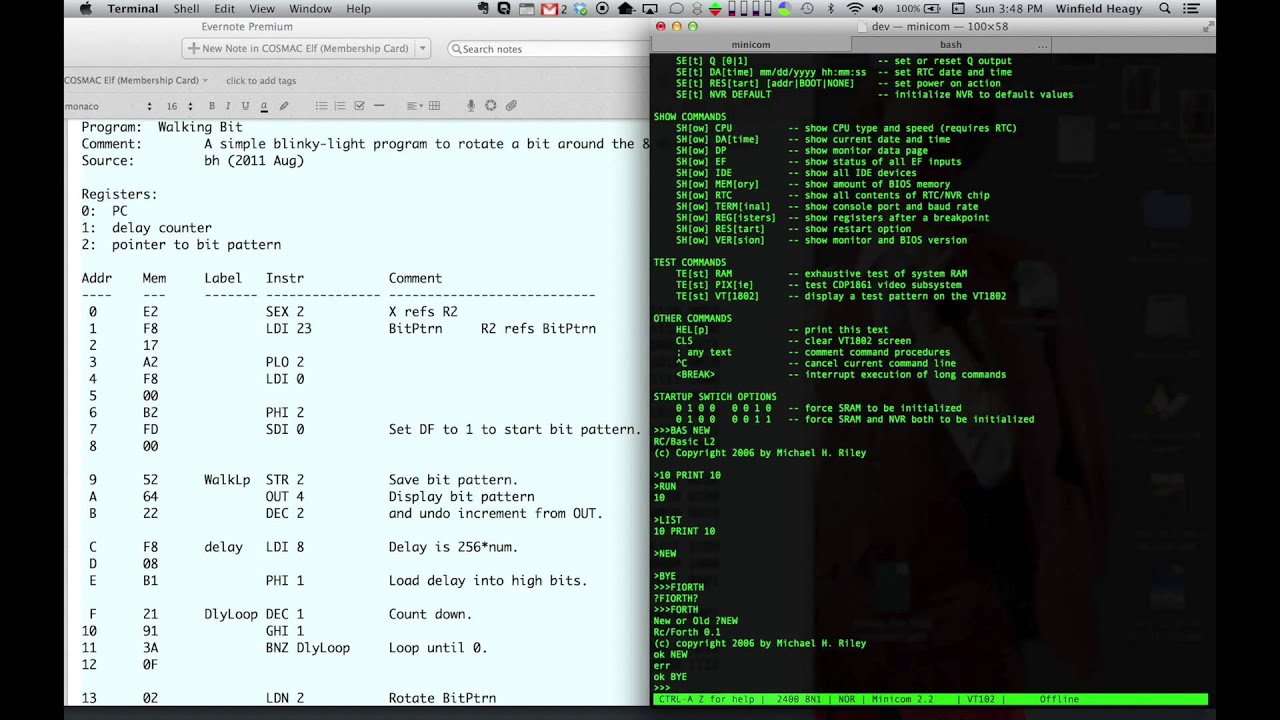This screenshot has height=720, width=1280.
Task: Open the text alignment dropdown
Action: 414,106
